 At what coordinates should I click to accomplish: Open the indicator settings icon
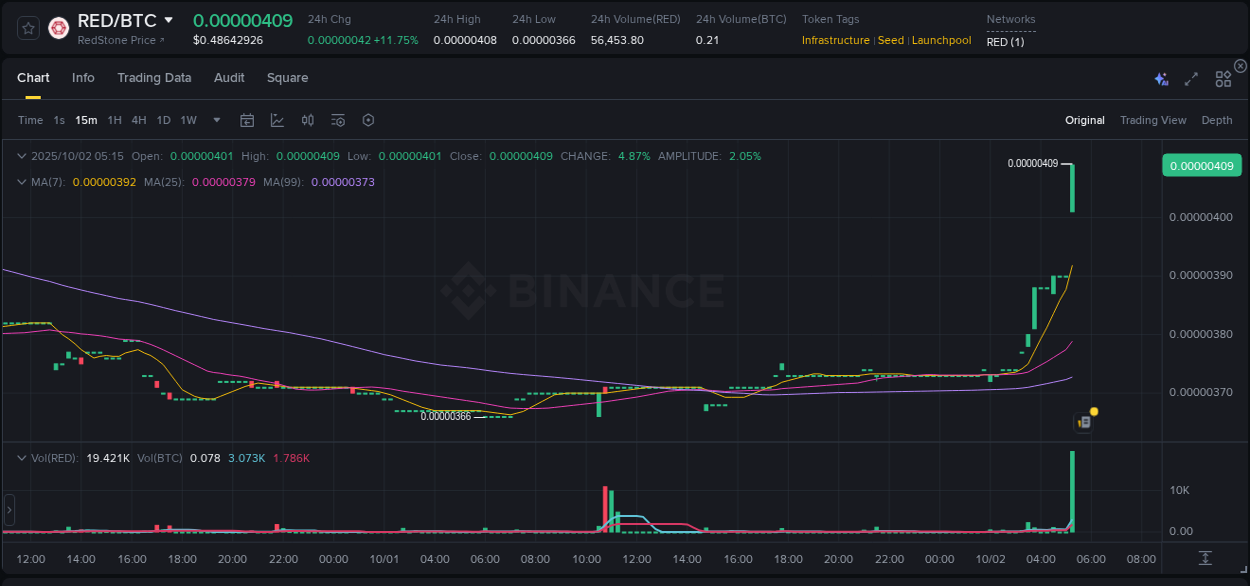(x=337, y=120)
